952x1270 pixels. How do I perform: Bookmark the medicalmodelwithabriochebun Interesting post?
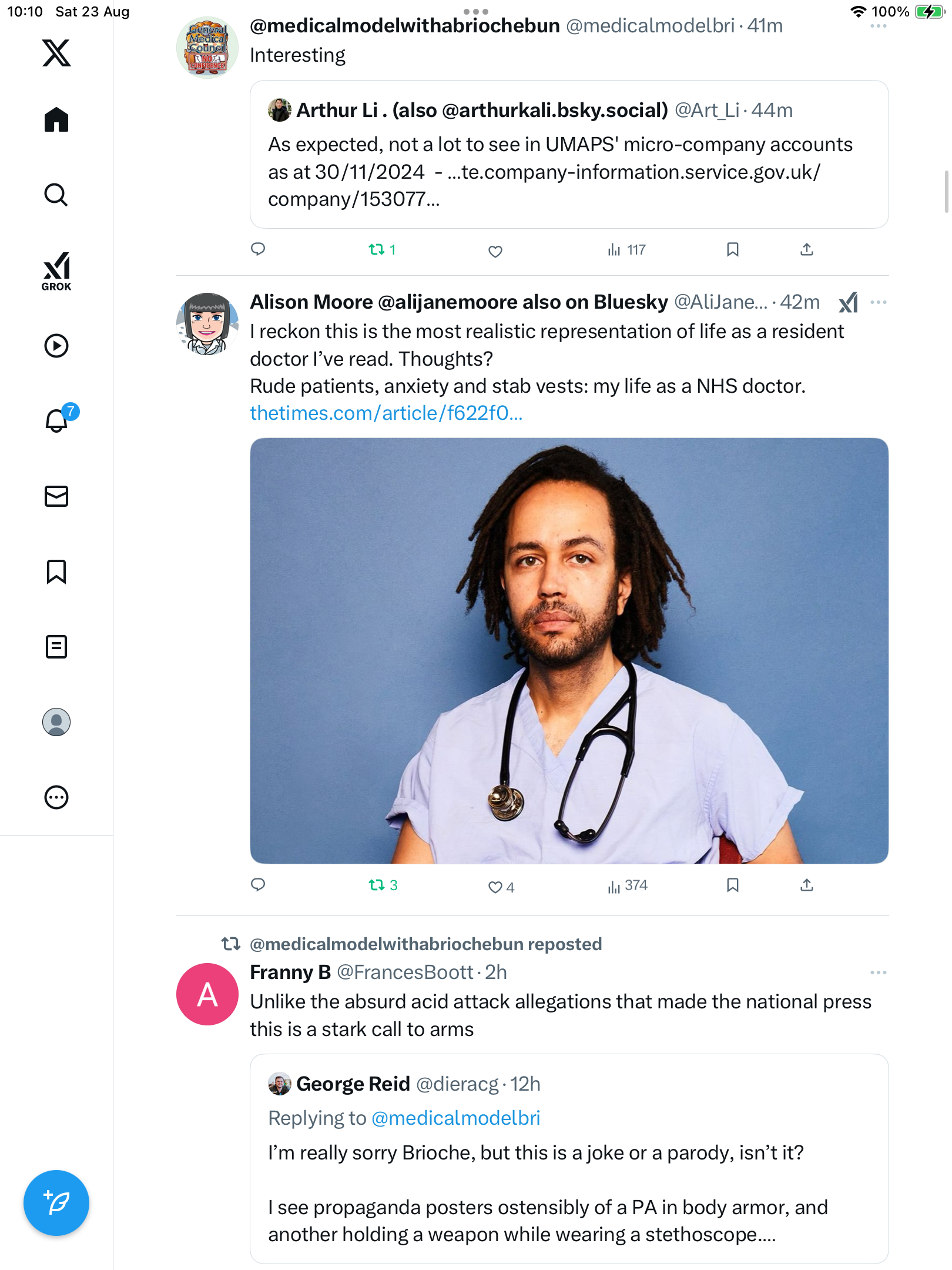coord(732,250)
